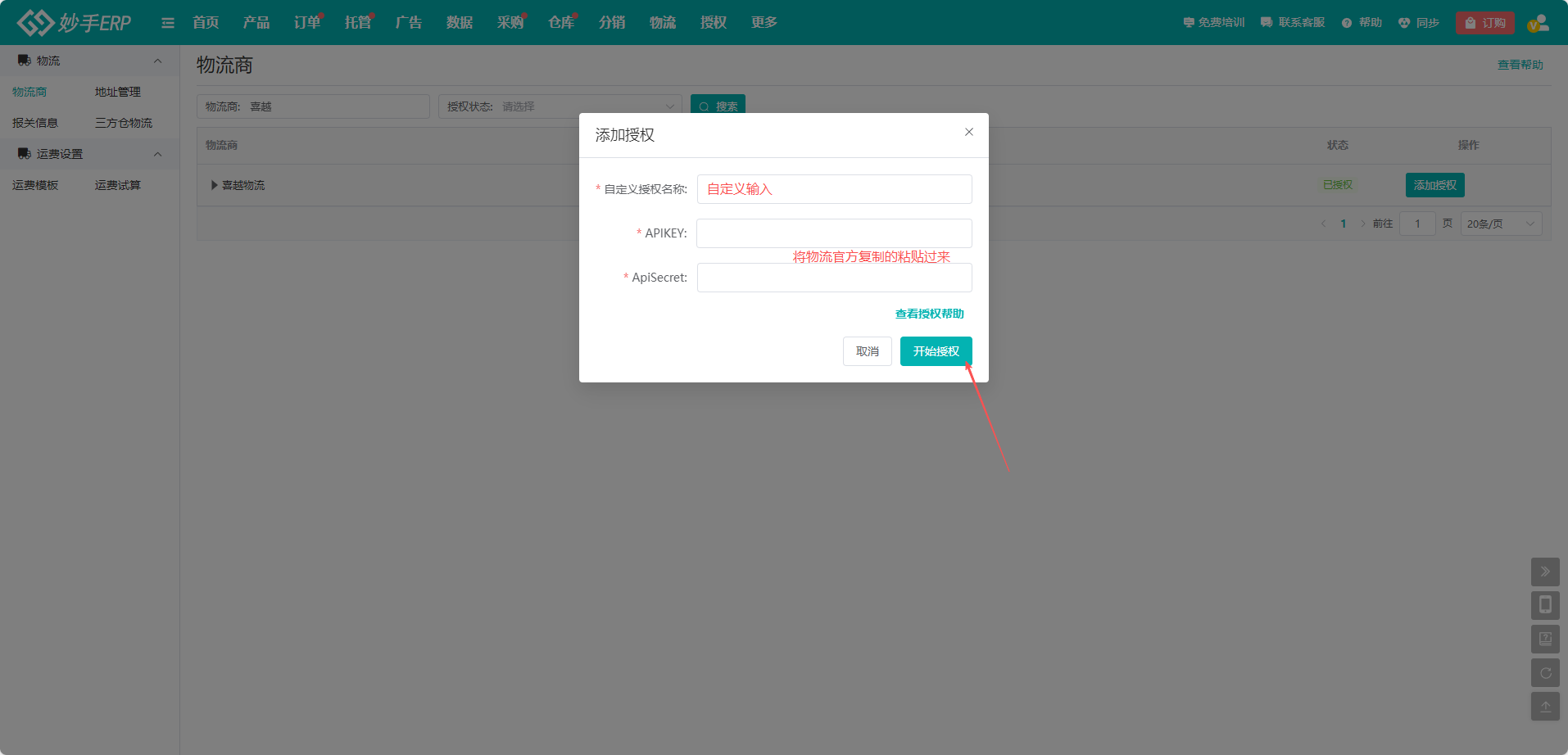
Task: Open the help manual floating icon
Action: tap(1545, 639)
